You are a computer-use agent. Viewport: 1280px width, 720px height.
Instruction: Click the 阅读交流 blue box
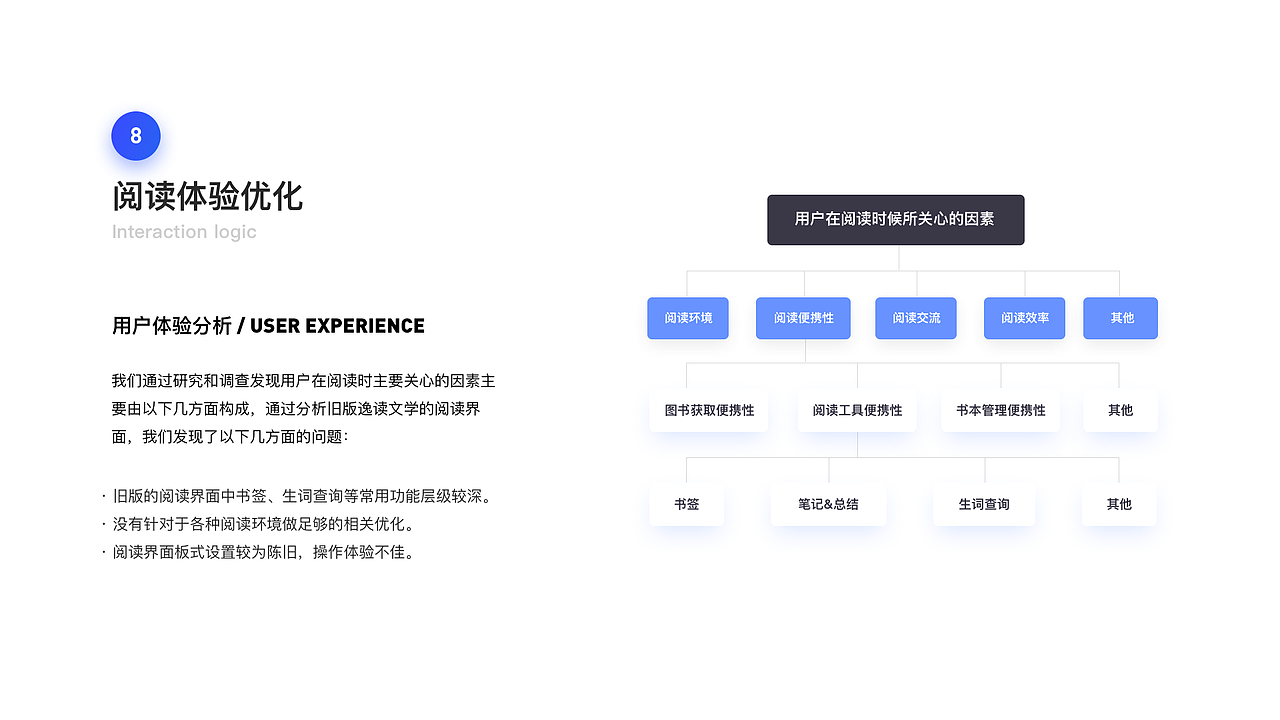pos(915,317)
